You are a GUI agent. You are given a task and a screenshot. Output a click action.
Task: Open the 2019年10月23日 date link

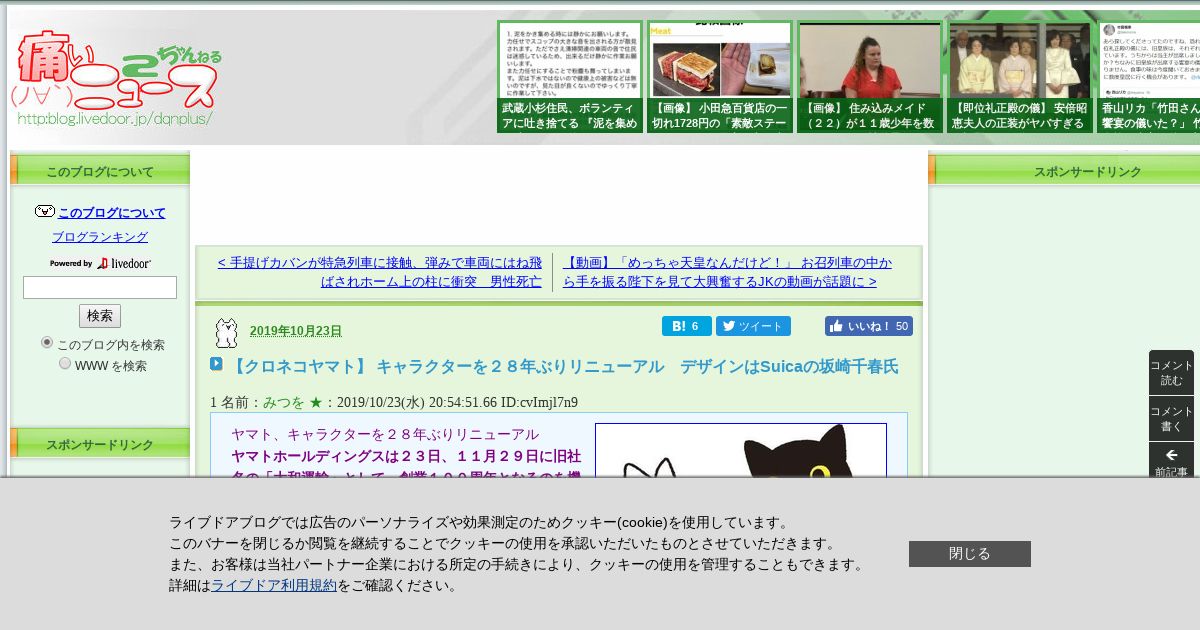point(296,331)
